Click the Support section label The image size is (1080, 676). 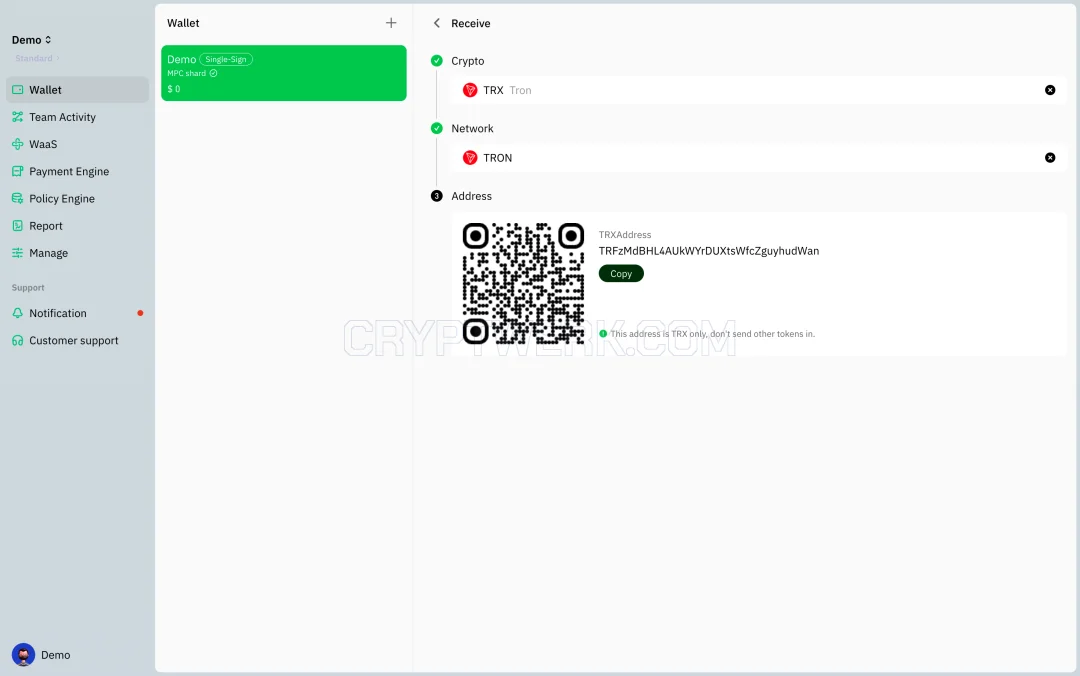(x=28, y=287)
